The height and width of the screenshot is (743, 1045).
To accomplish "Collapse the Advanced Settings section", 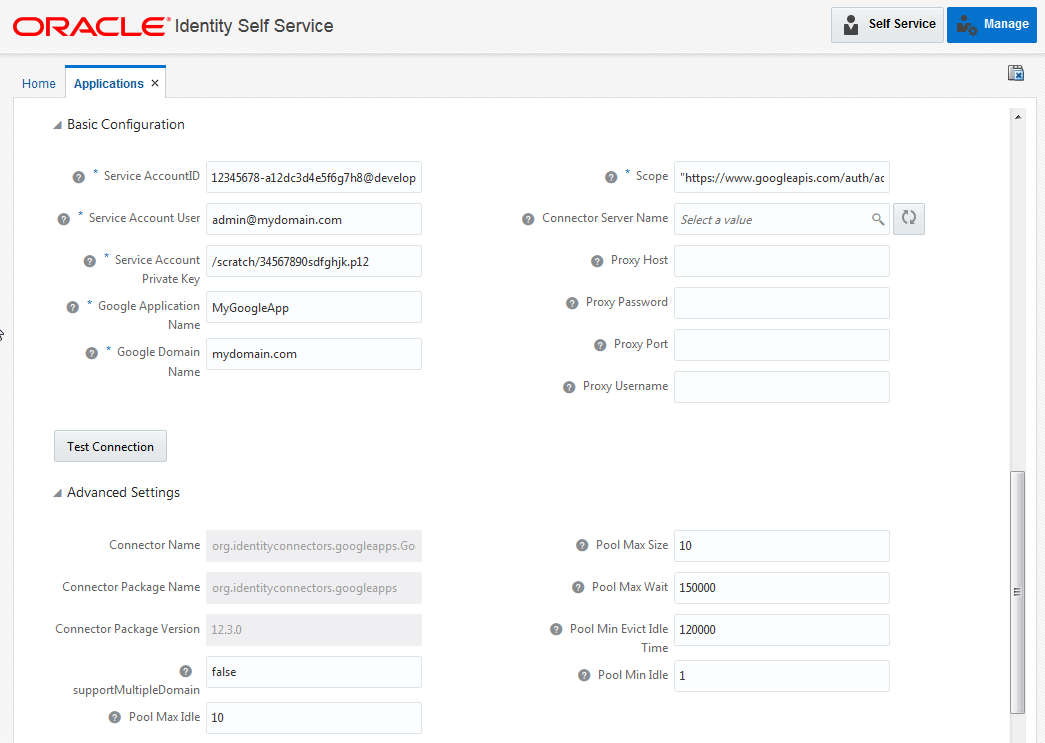I will [x=58, y=492].
